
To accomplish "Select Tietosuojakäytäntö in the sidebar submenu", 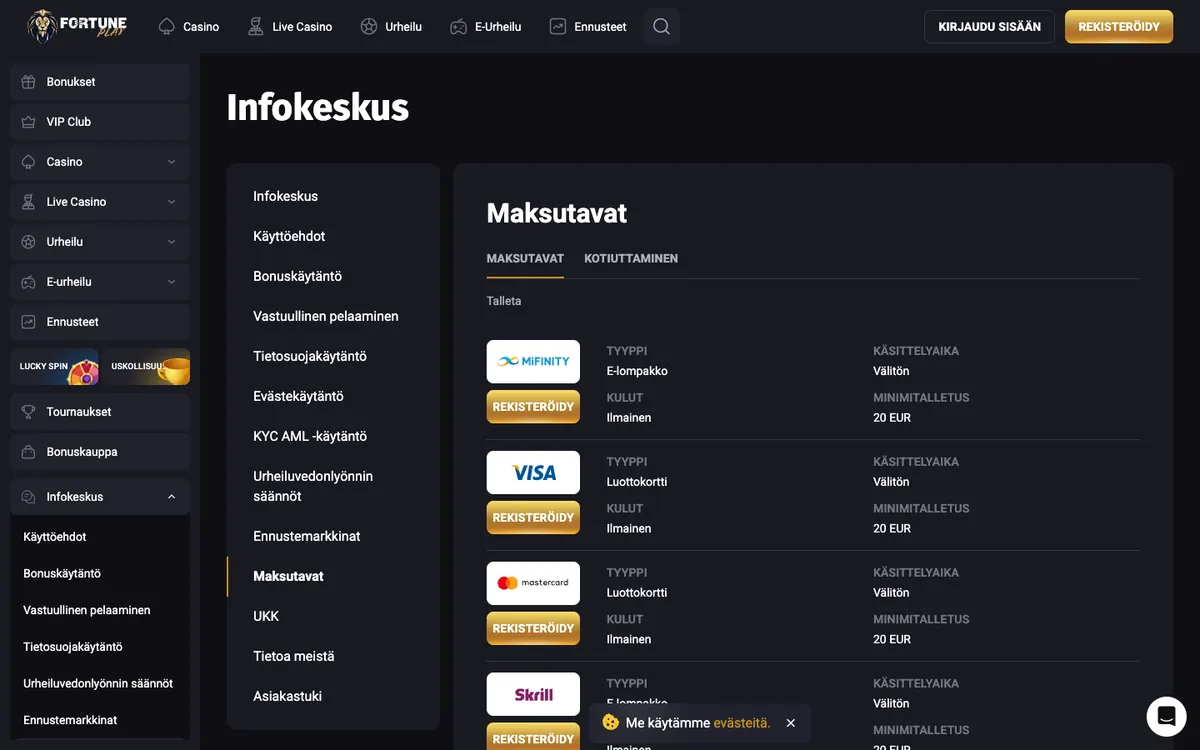I will pyautogui.click(x=73, y=647).
